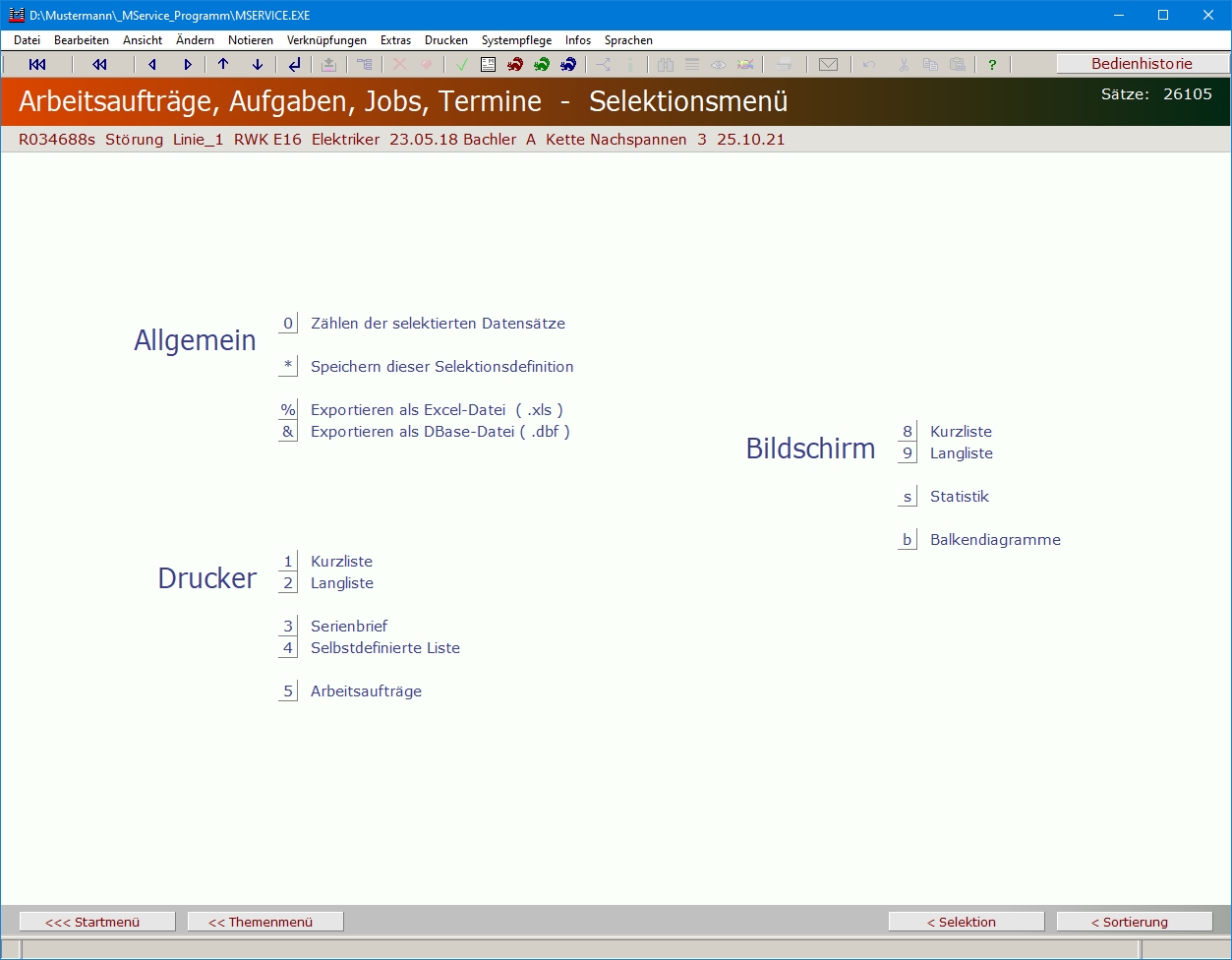Click the down arrow toolbar icon
This screenshot has width=1232, height=960.
pyautogui.click(x=258, y=65)
